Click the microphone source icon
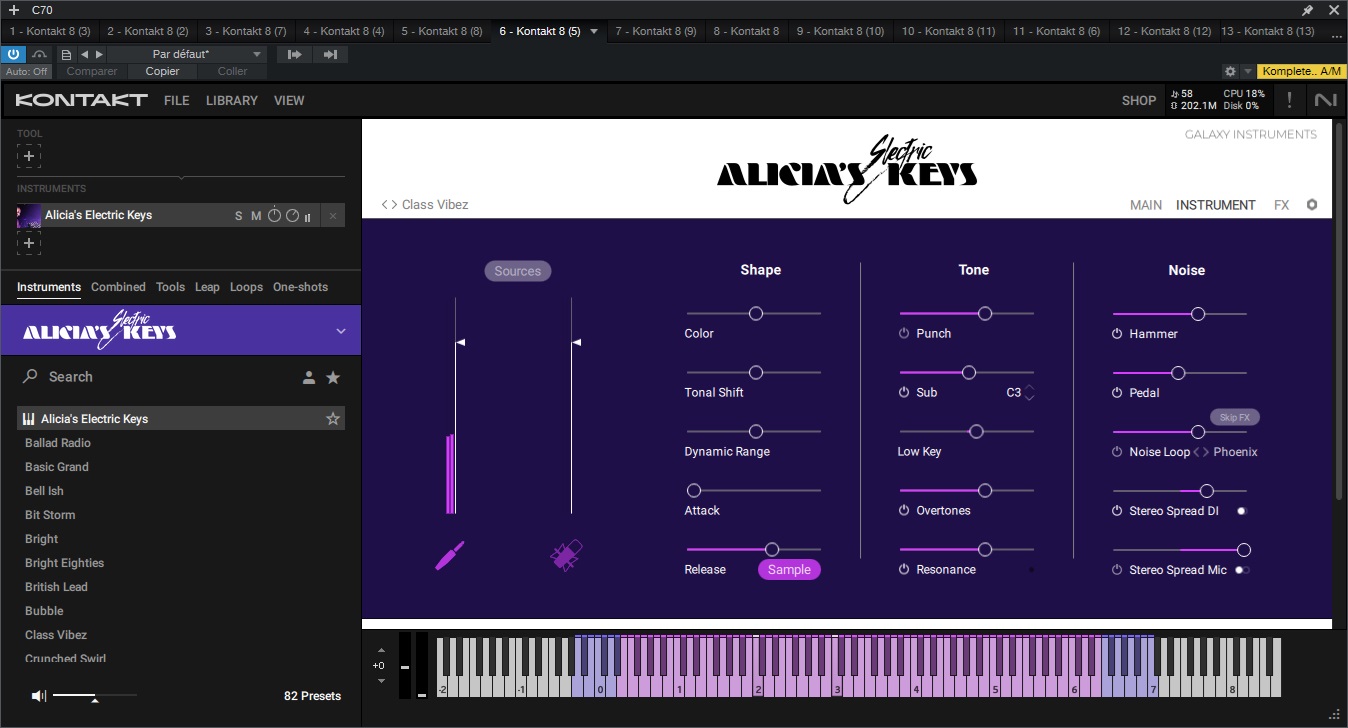Screen dimensions: 1348x728 click(x=566, y=556)
